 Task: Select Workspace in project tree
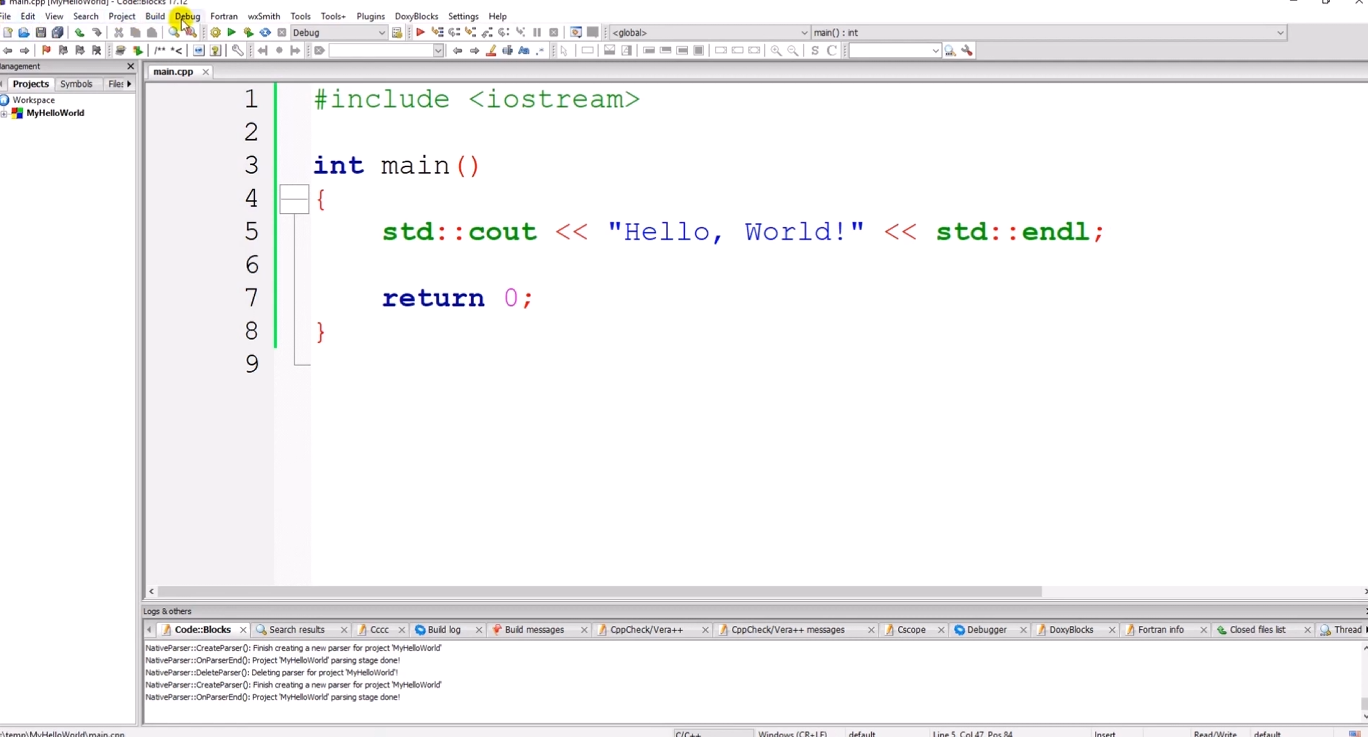point(33,100)
